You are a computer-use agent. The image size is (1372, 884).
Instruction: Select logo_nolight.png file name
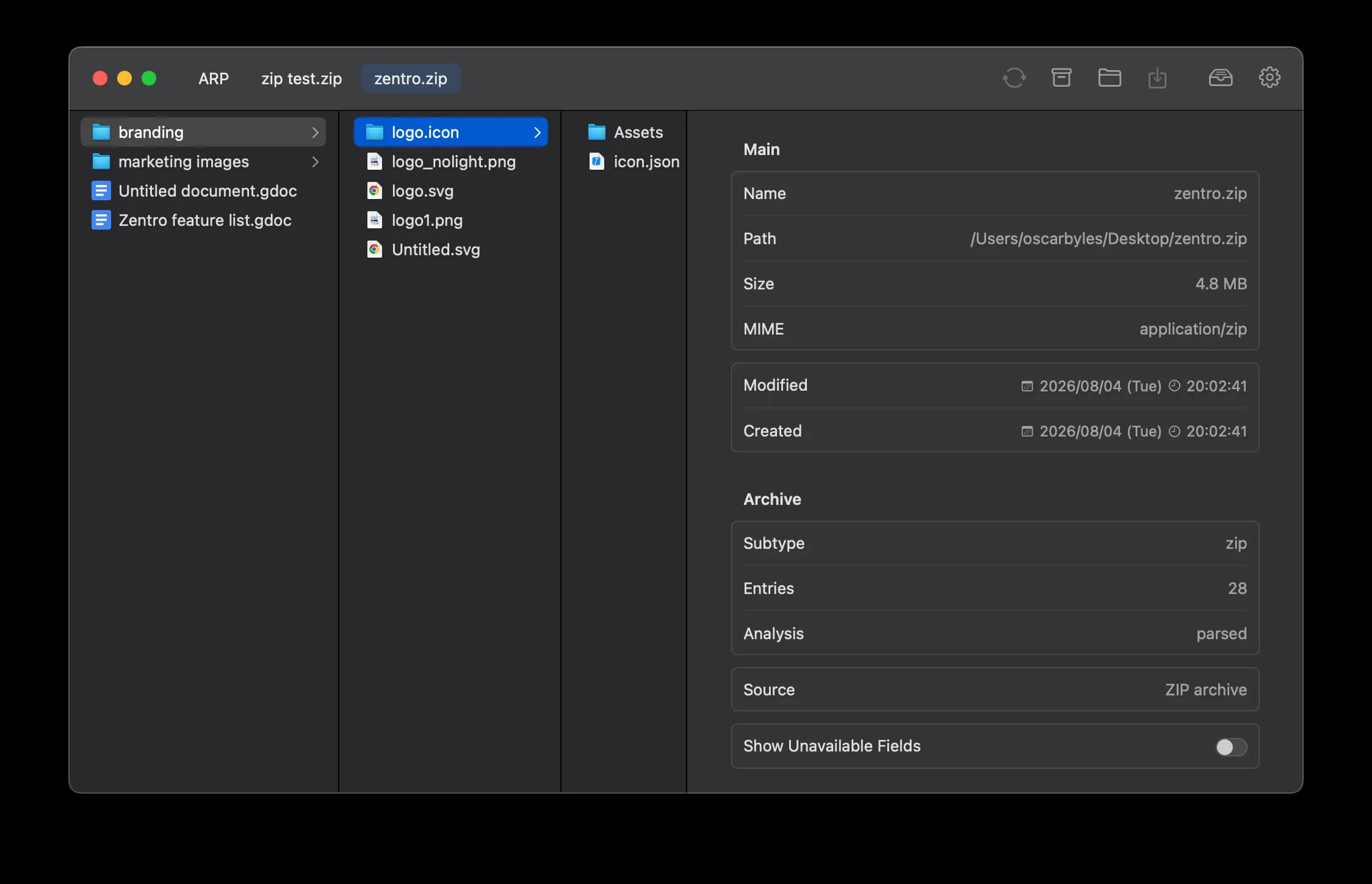(x=453, y=161)
